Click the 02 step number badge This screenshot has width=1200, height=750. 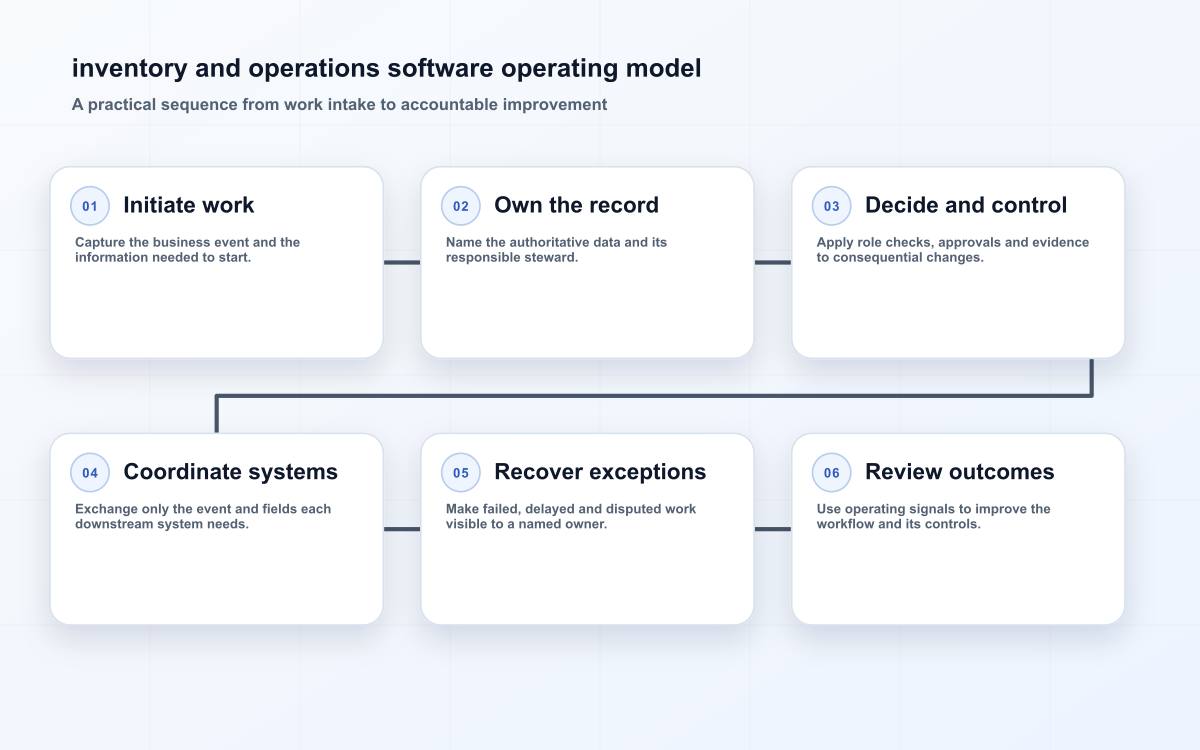pyautogui.click(x=461, y=206)
